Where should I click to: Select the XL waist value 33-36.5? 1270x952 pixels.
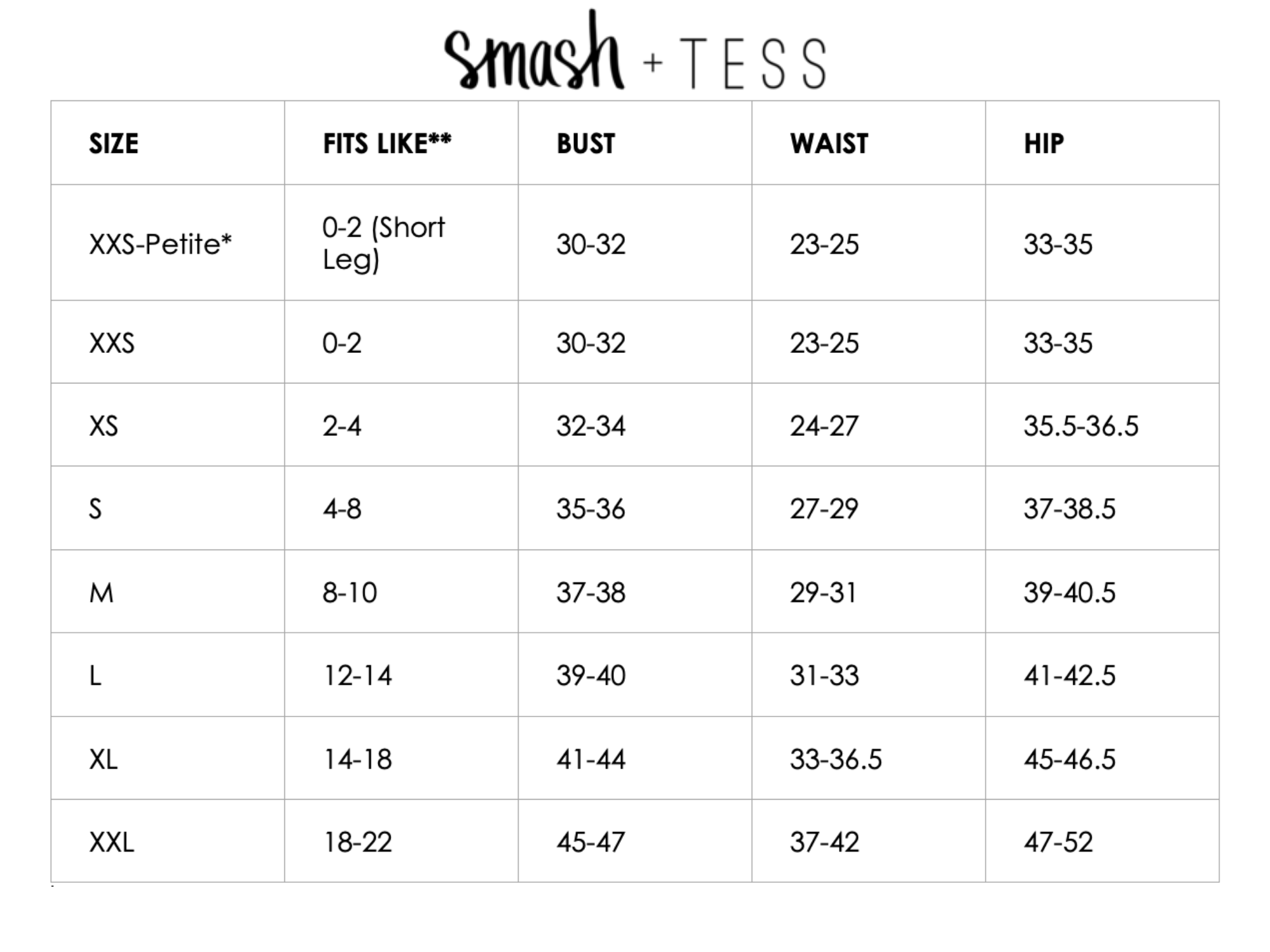[836, 759]
